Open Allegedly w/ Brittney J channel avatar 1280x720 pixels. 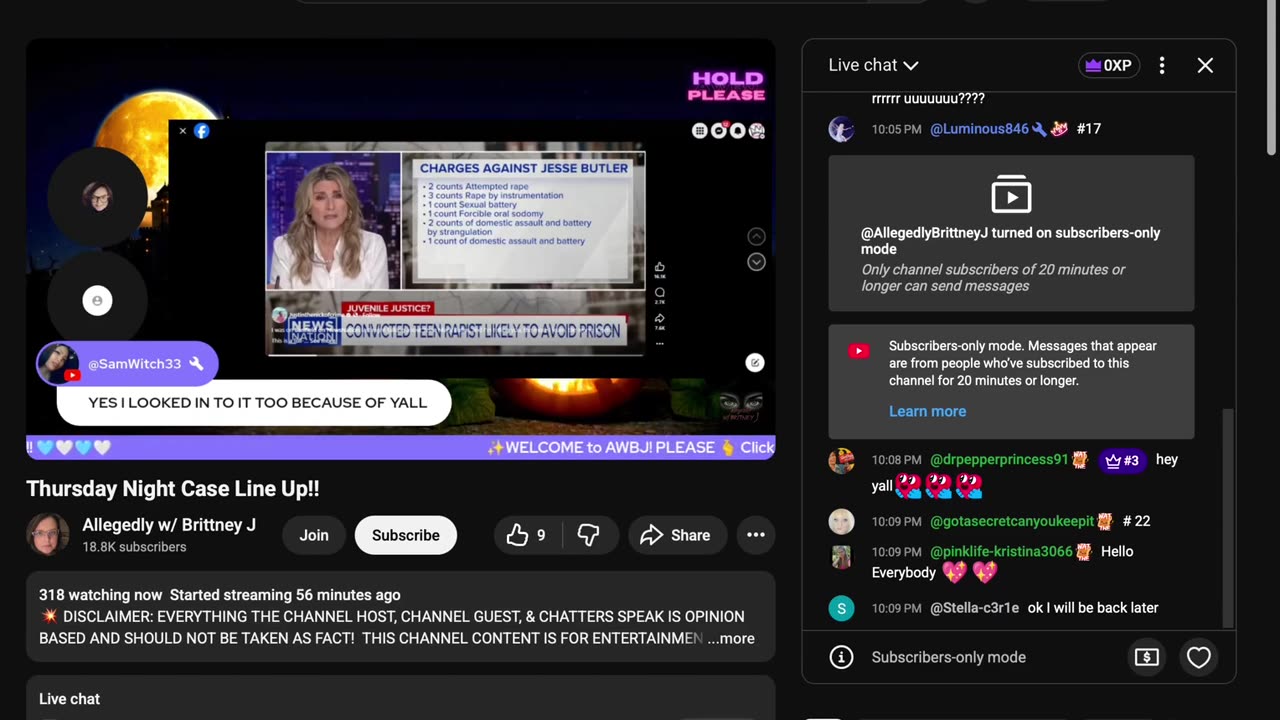(47, 534)
